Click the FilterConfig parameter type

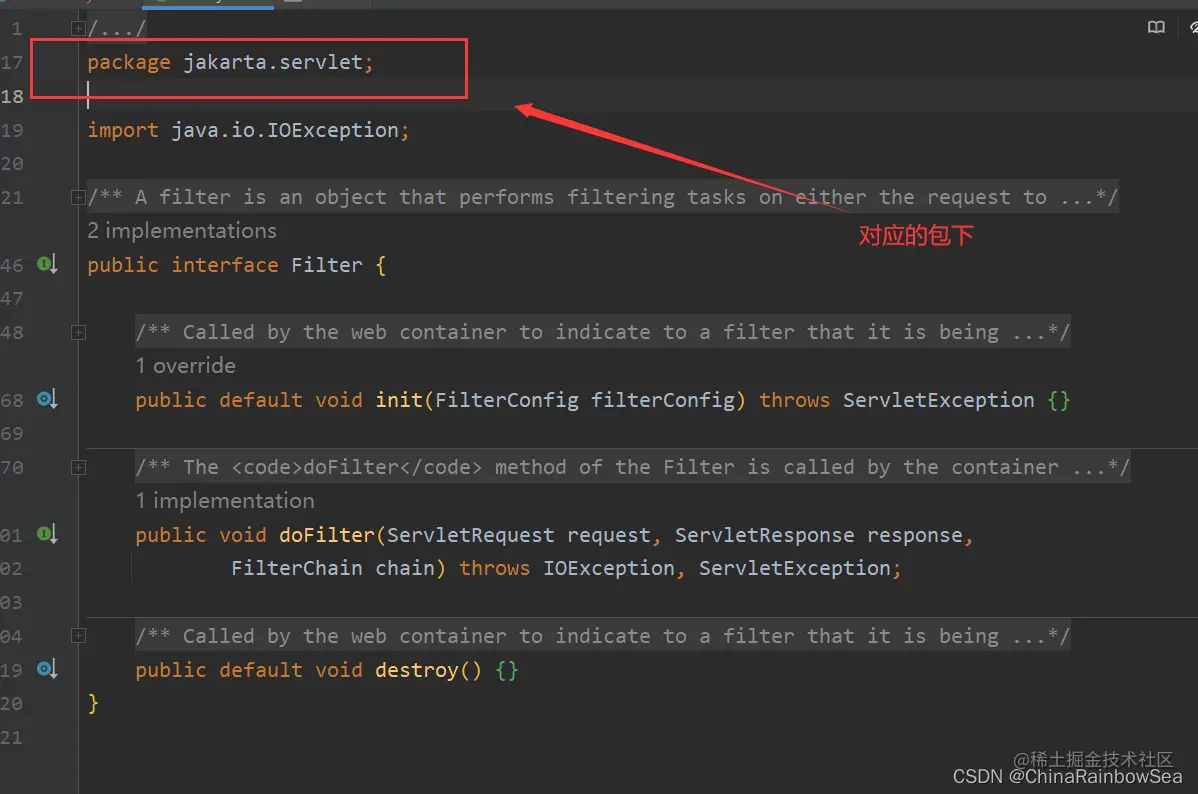click(x=507, y=400)
